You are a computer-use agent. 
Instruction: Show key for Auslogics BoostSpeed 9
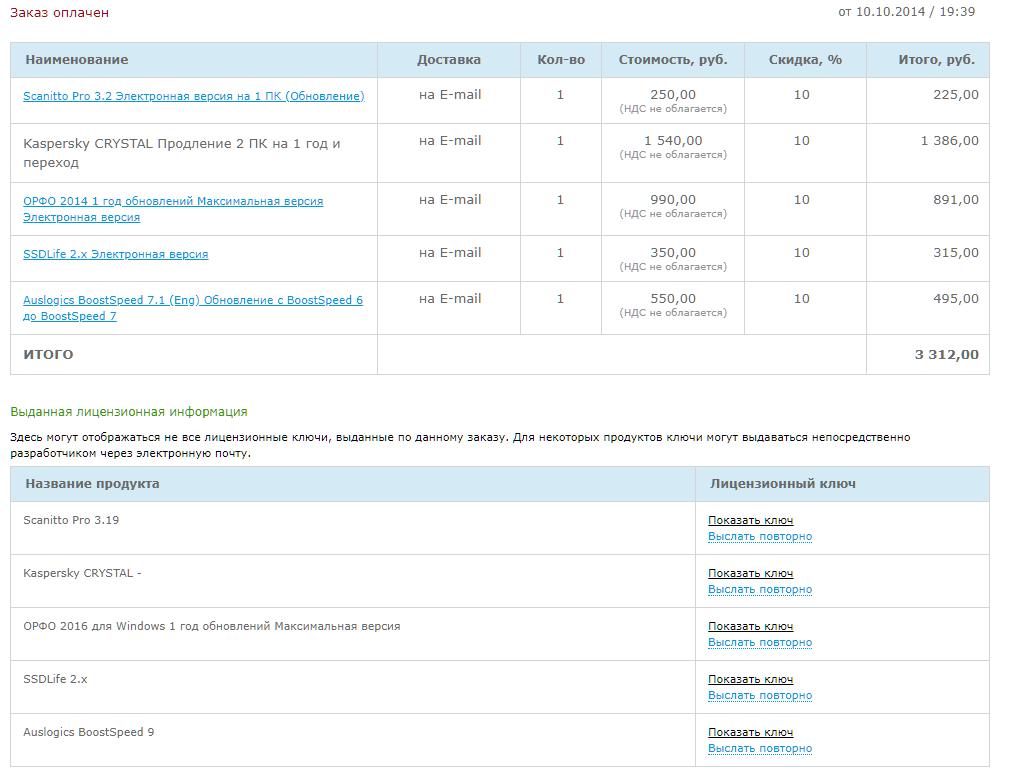(x=750, y=732)
